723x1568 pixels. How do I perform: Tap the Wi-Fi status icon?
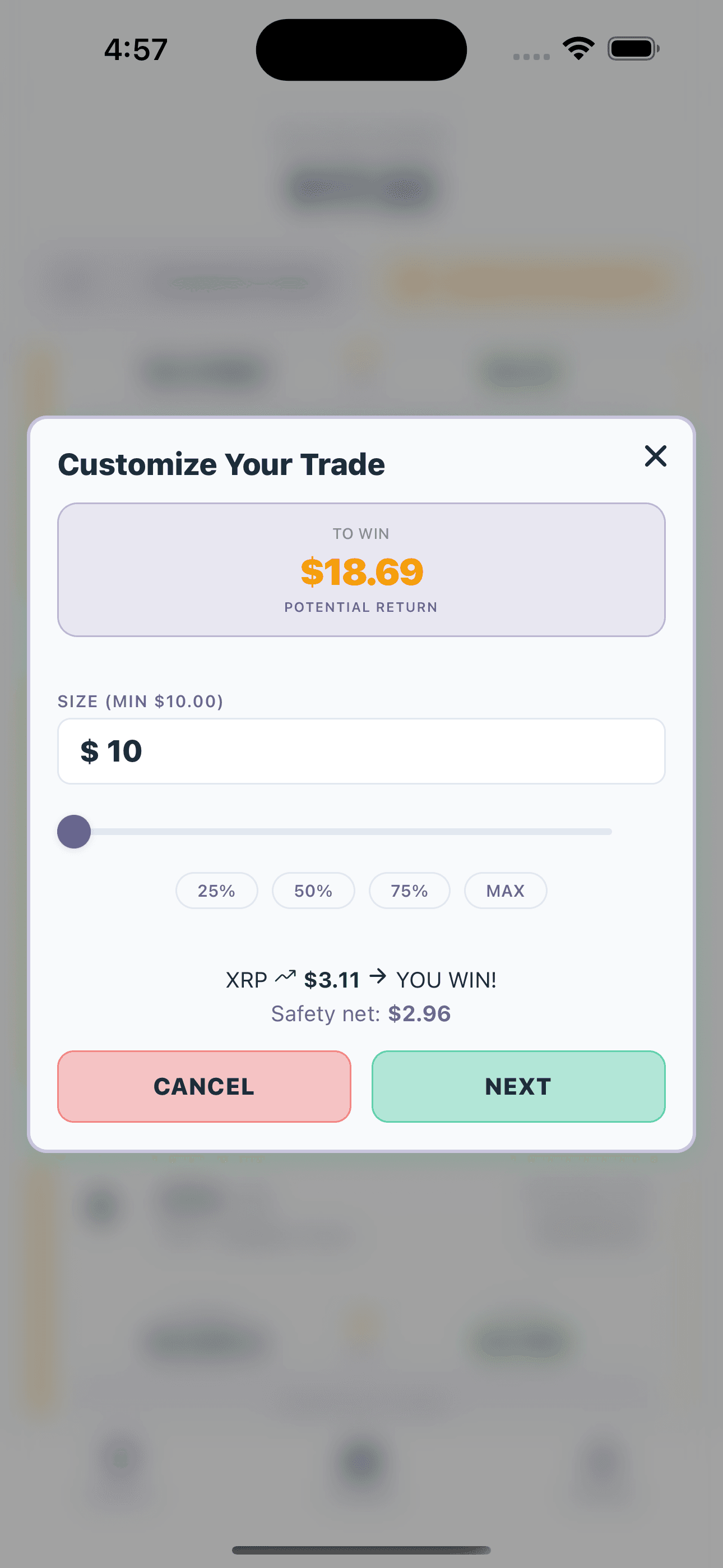coord(578,49)
